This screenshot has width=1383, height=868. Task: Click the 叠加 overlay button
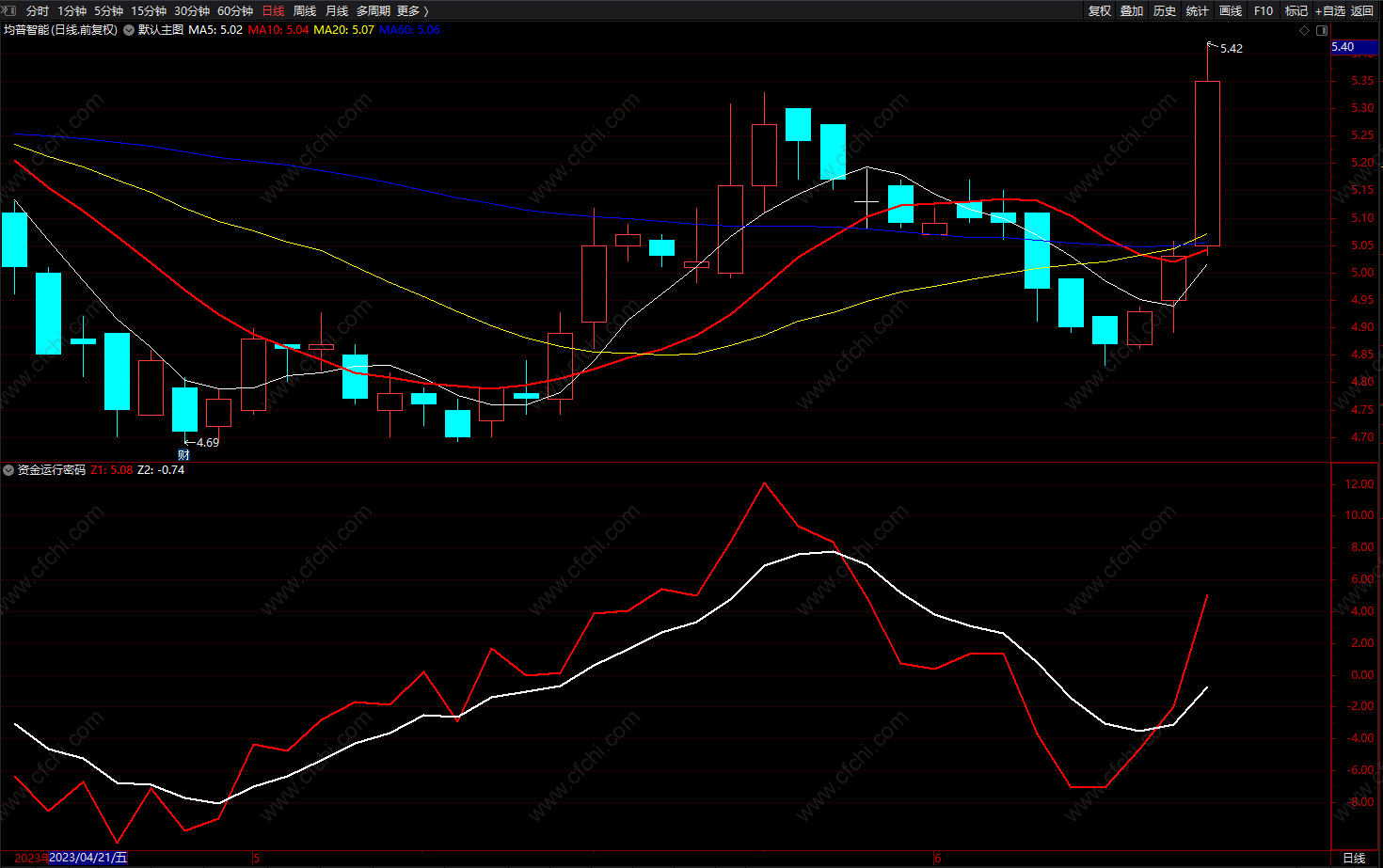pyautogui.click(x=1132, y=11)
